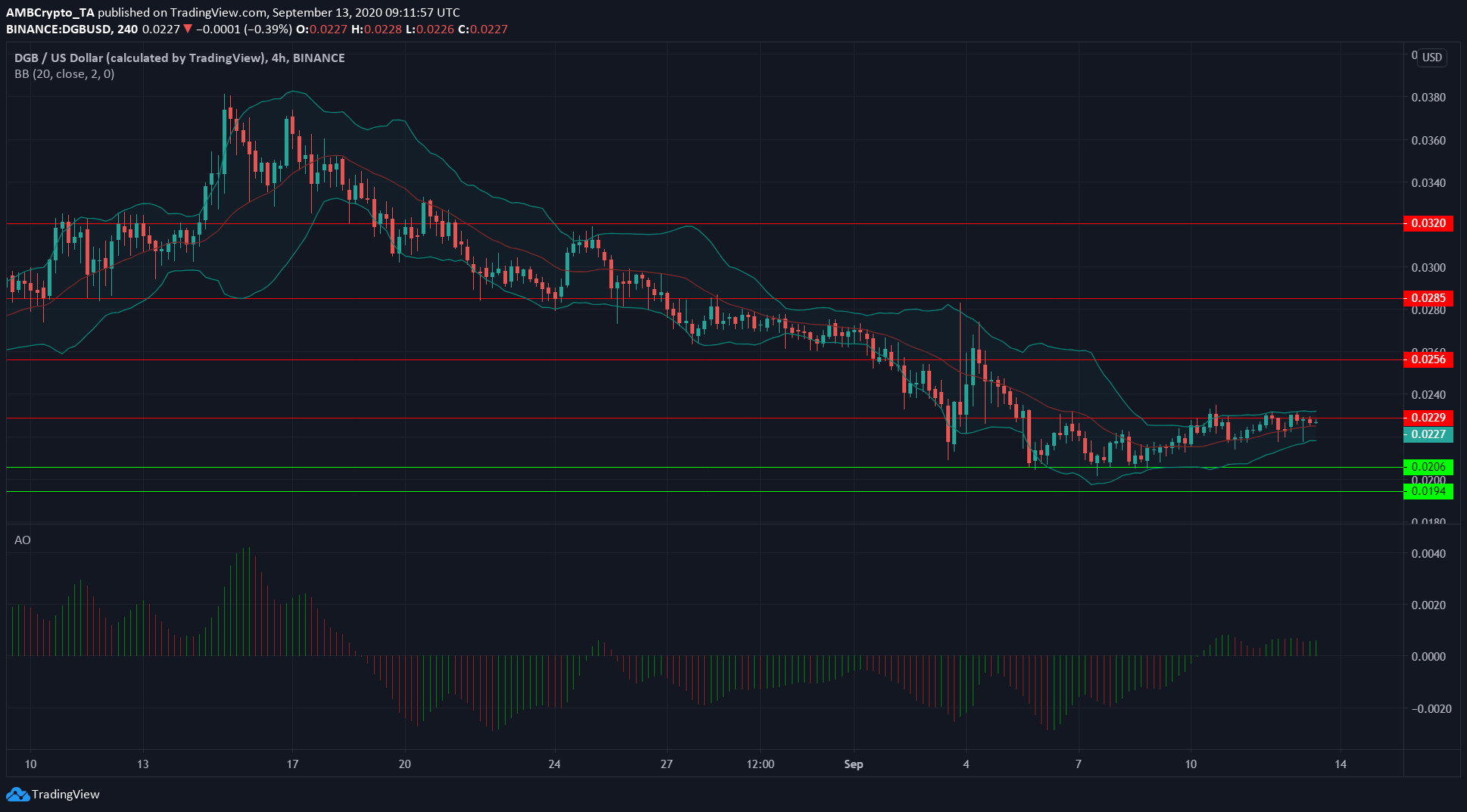Click the 24 date on time axis
The height and width of the screenshot is (812, 1467).
[x=554, y=764]
